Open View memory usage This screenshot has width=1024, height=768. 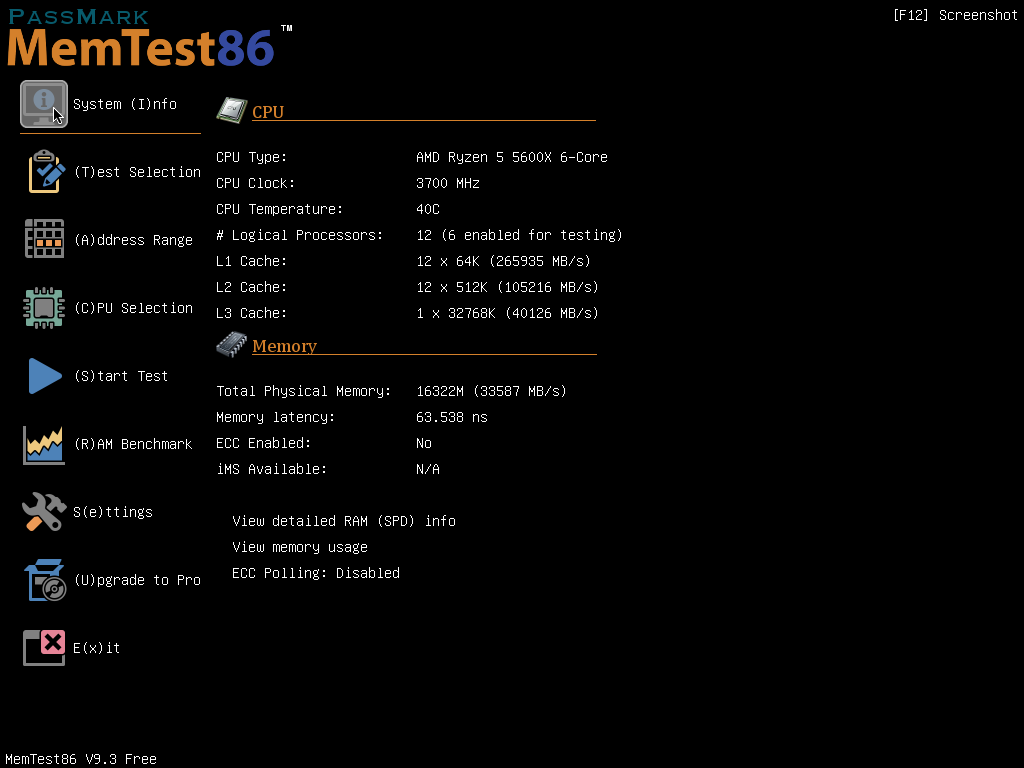coord(300,547)
